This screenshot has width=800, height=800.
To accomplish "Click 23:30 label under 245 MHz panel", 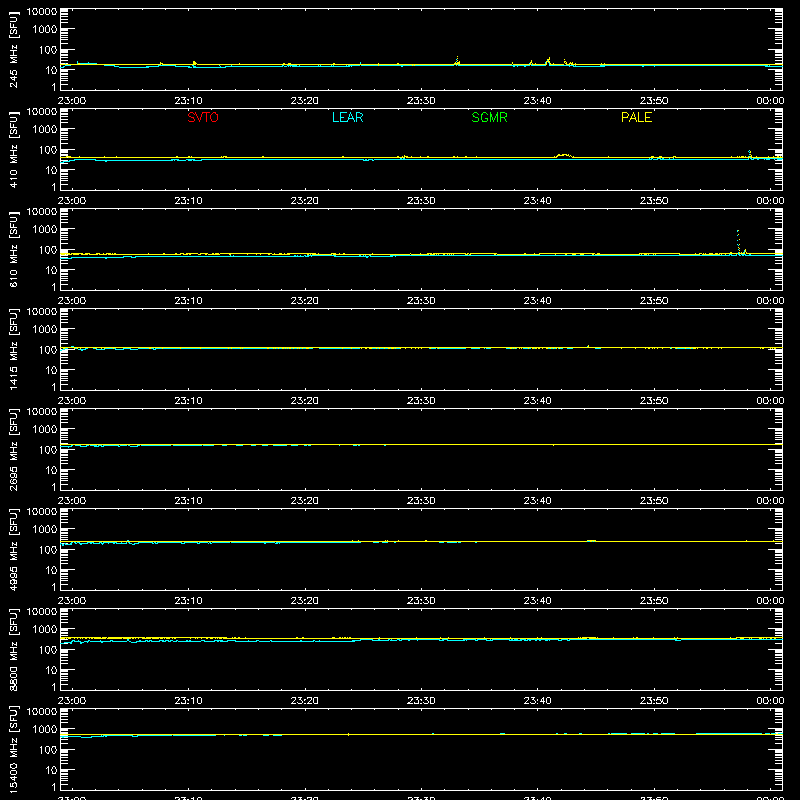I will click(x=421, y=101).
